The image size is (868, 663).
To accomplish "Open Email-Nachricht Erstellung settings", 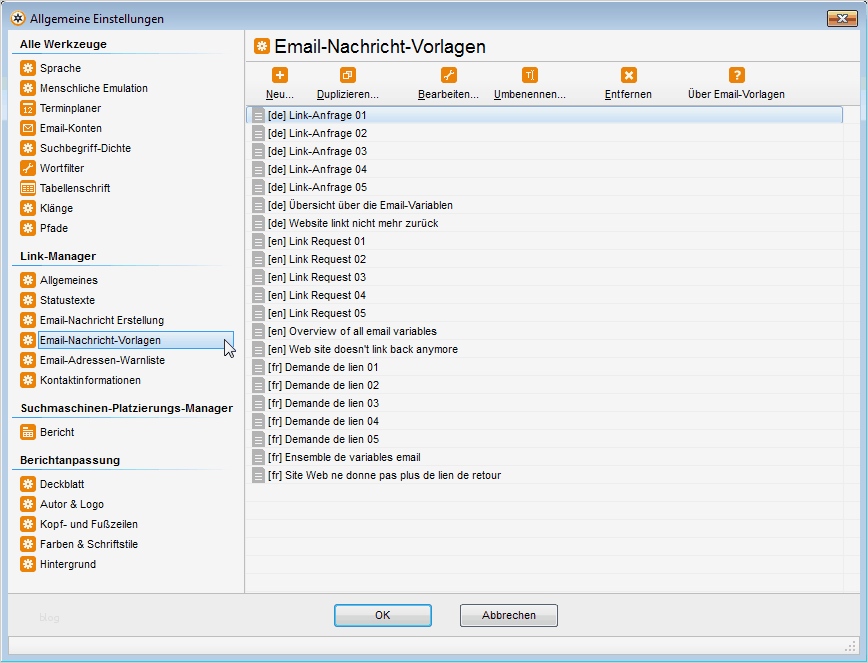I will click(102, 320).
